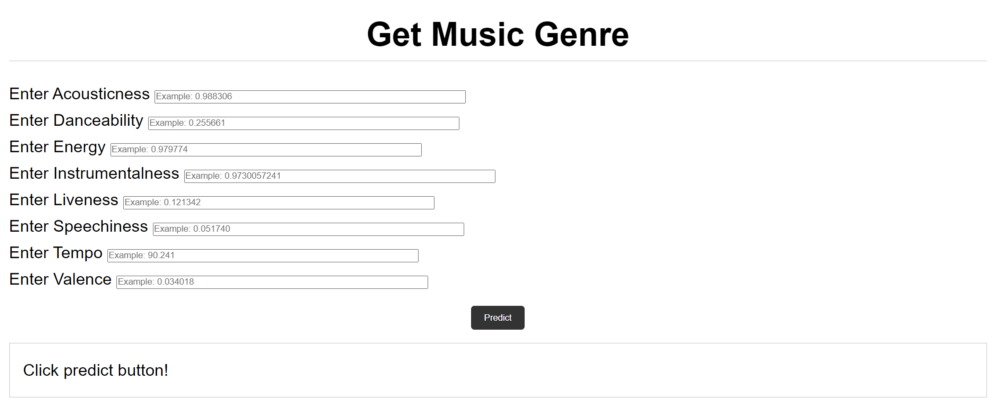Viewport: 1000px width, 411px height.
Task: Click the "Enter Acousticness" label
Action: [x=79, y=94]
